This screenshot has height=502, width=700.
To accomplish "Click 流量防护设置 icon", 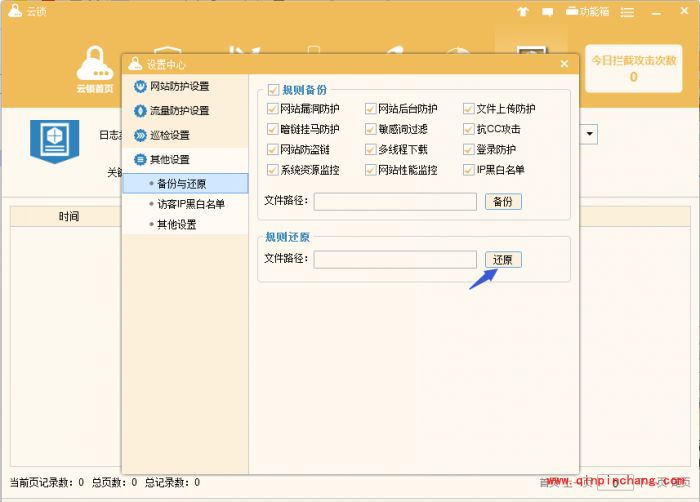I will point(140,111).
